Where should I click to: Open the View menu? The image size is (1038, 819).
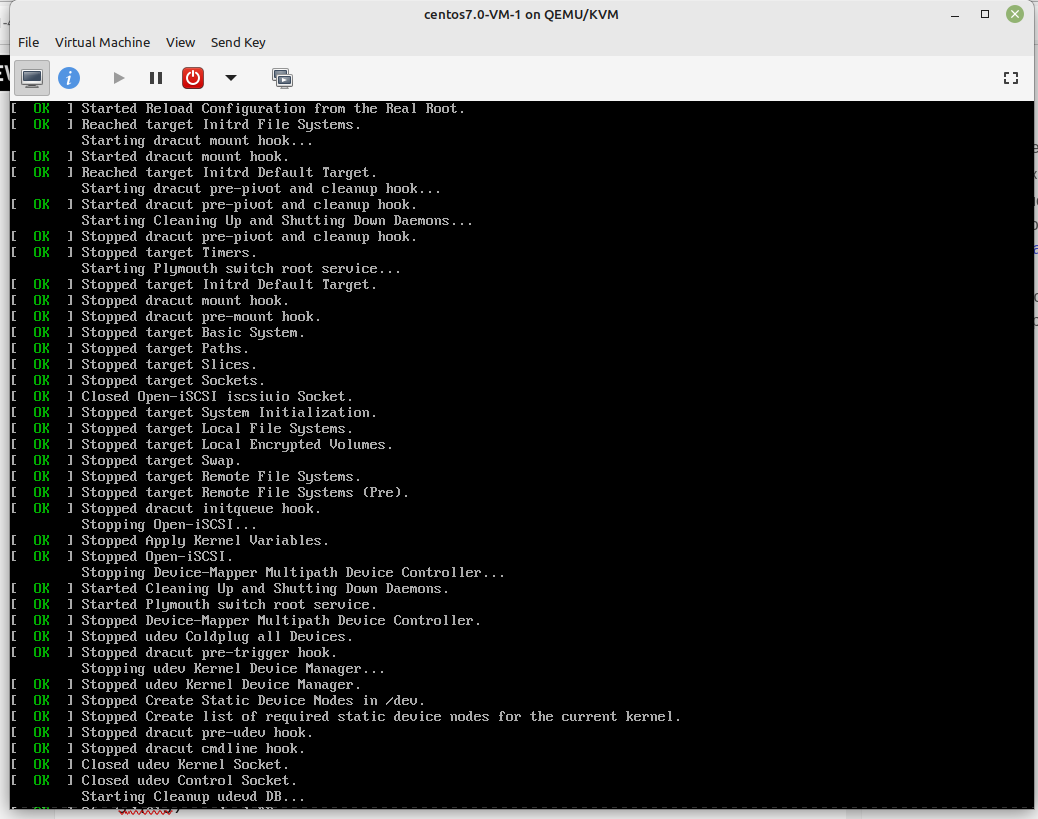pos(180,42)
